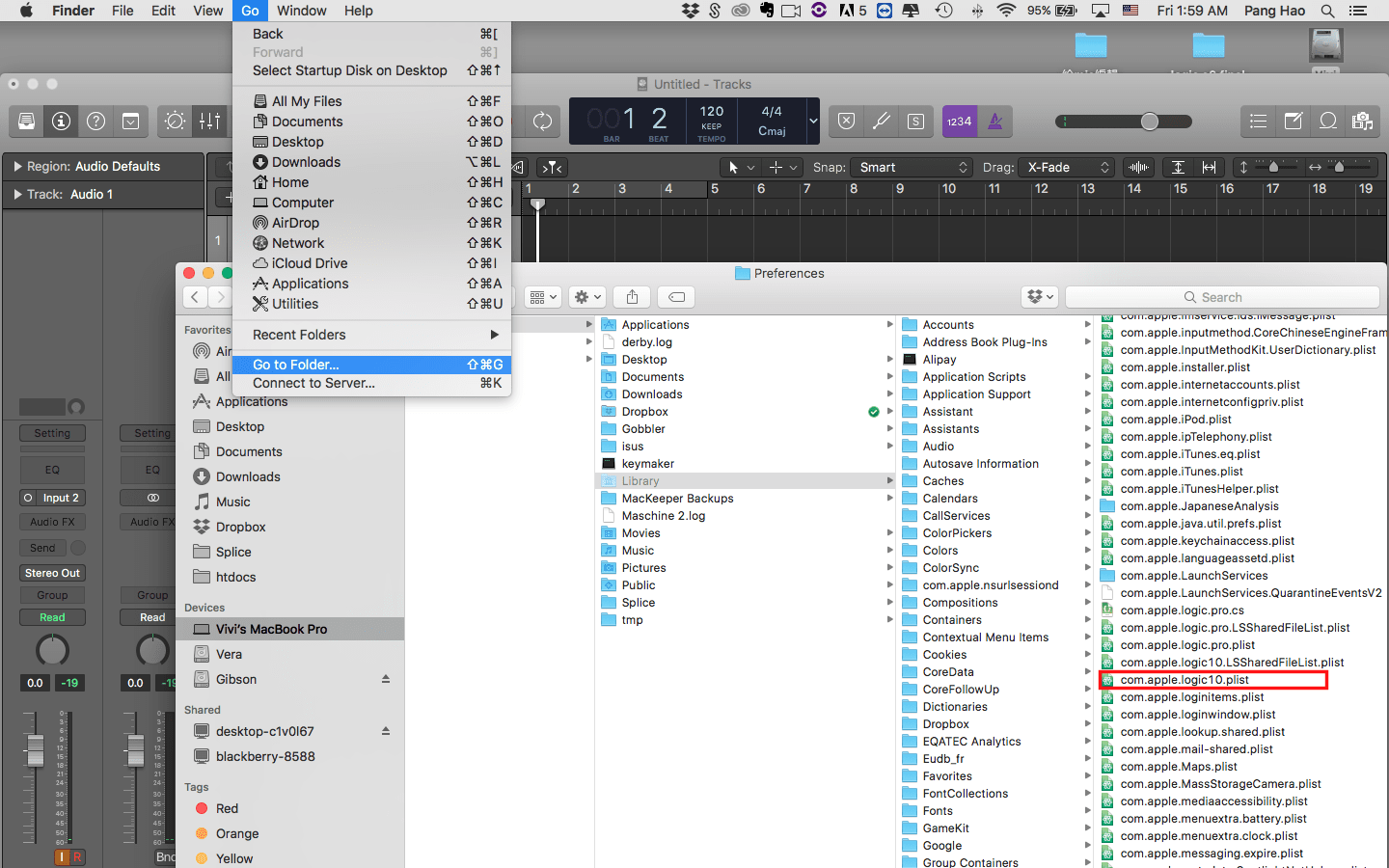Viewport: 1389px width, 868px height.
Task: Click Audio FX slot on first channel
Action: (x=52, y=522)
